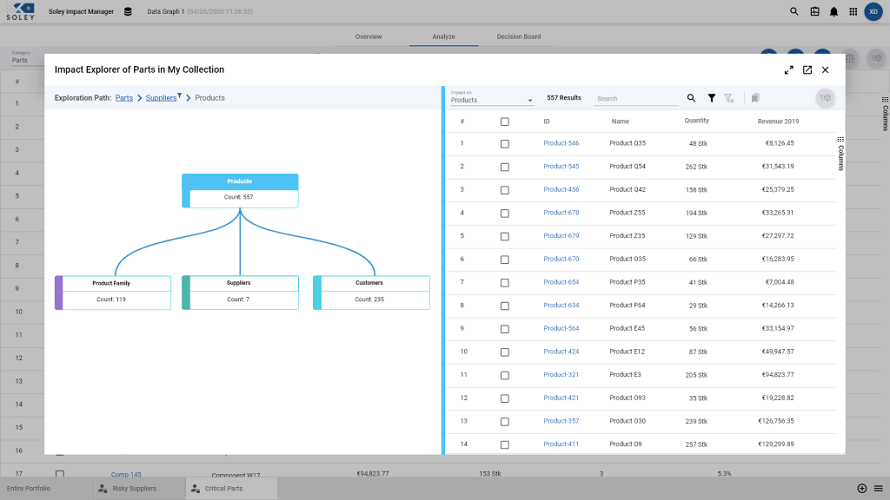Open the Decision Board tab

518,37
